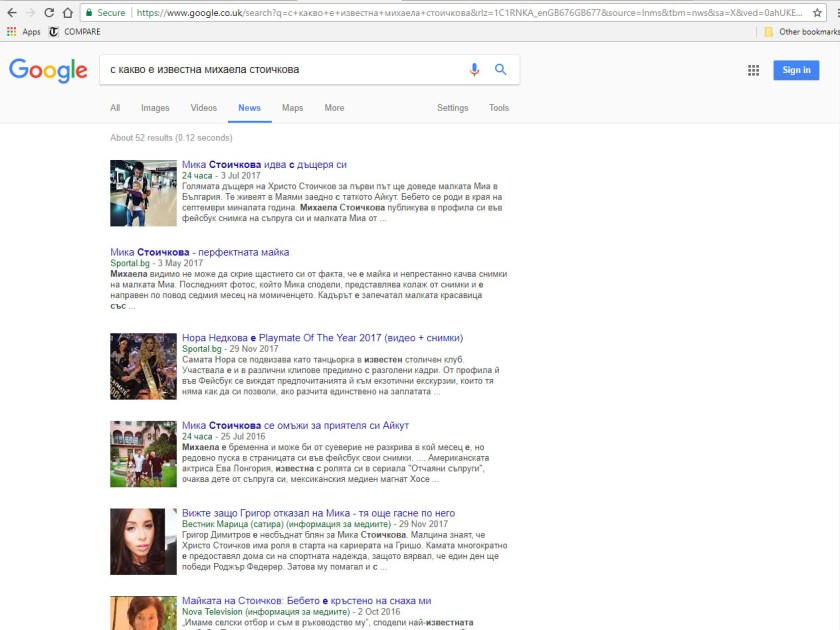Screen dimensions: 840x630
Task: Click inside the Google search query field
Action: tap(280, 70)
